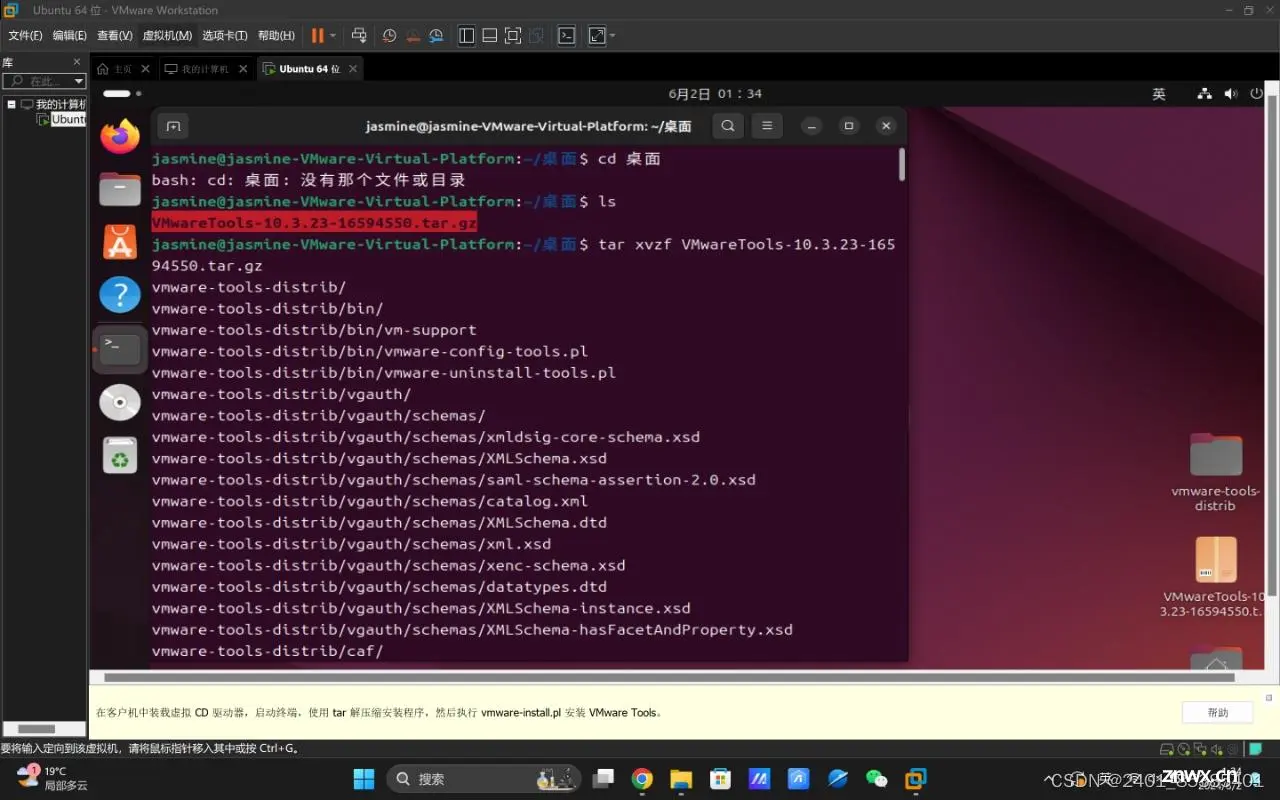Screen dimensions: 1280x800
Task: Click the stretch guest display icon
Action: coord(597,35)
